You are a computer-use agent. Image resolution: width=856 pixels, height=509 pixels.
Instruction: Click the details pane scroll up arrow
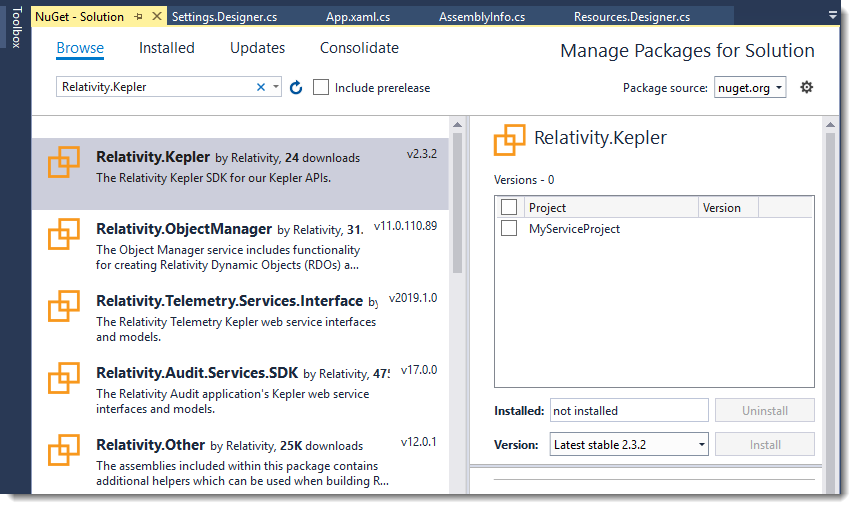click(x=830, y=125)
